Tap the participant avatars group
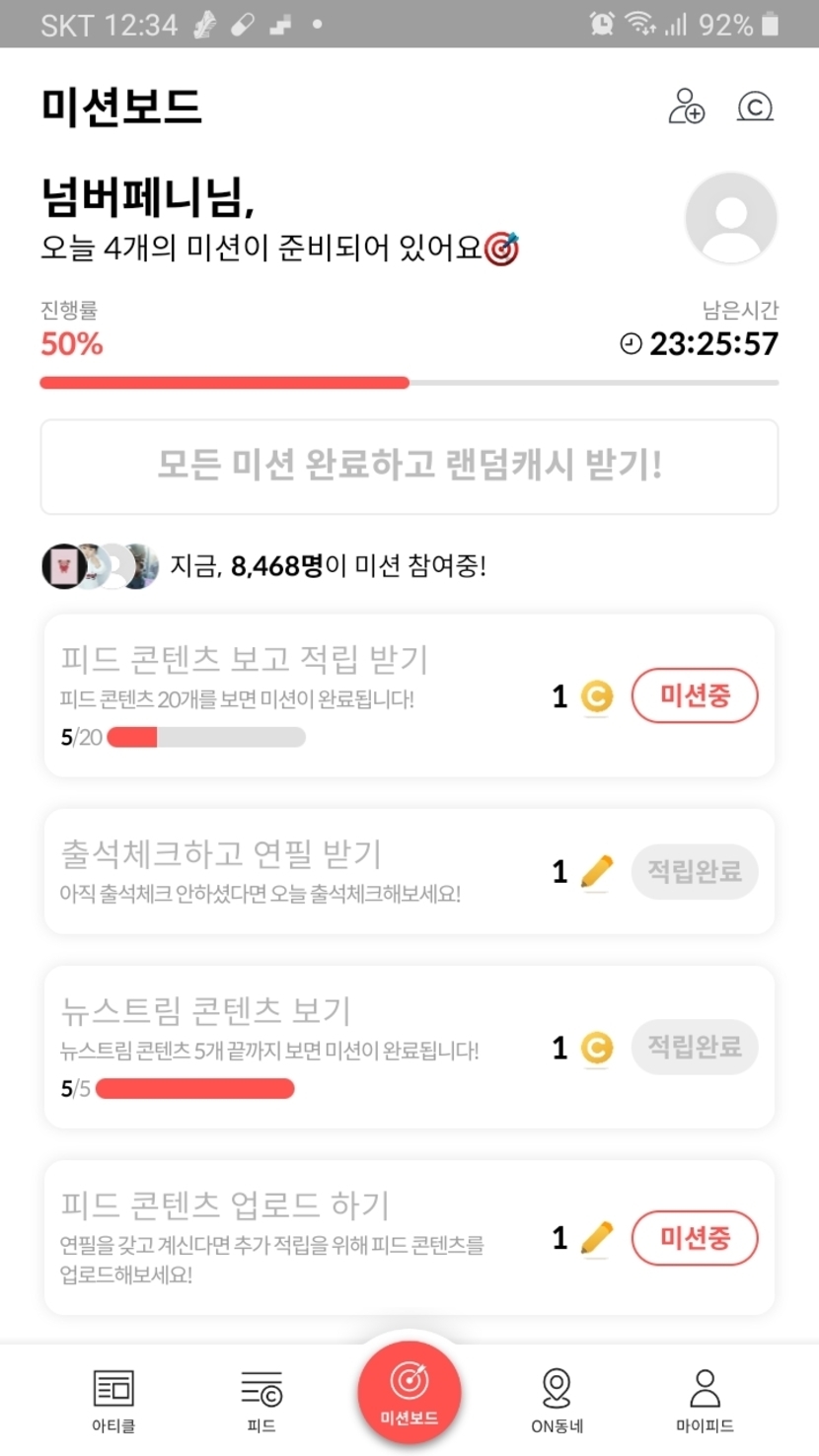The image size is (819, 1456). coord(100,566)
